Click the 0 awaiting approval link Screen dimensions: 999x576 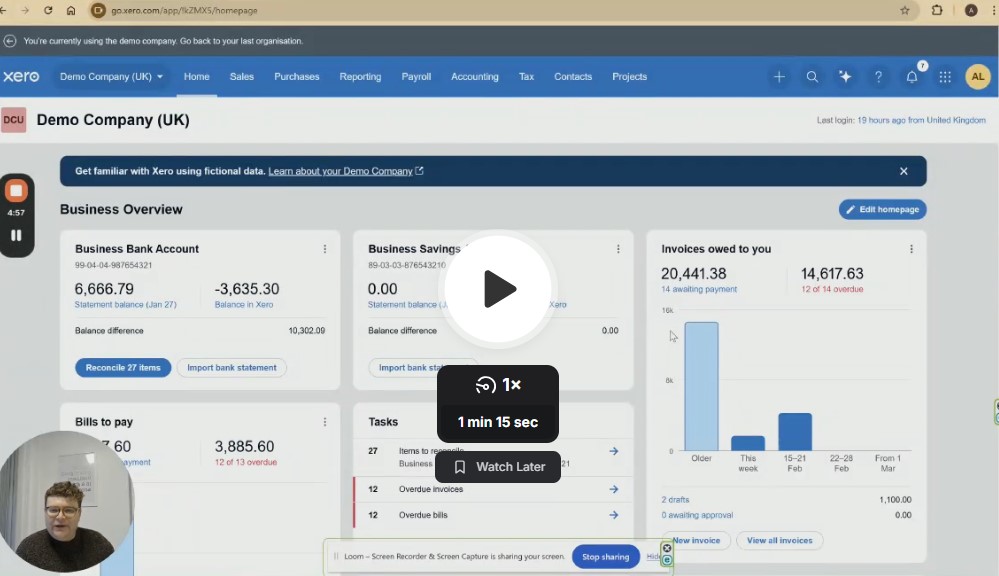[697, 515]
